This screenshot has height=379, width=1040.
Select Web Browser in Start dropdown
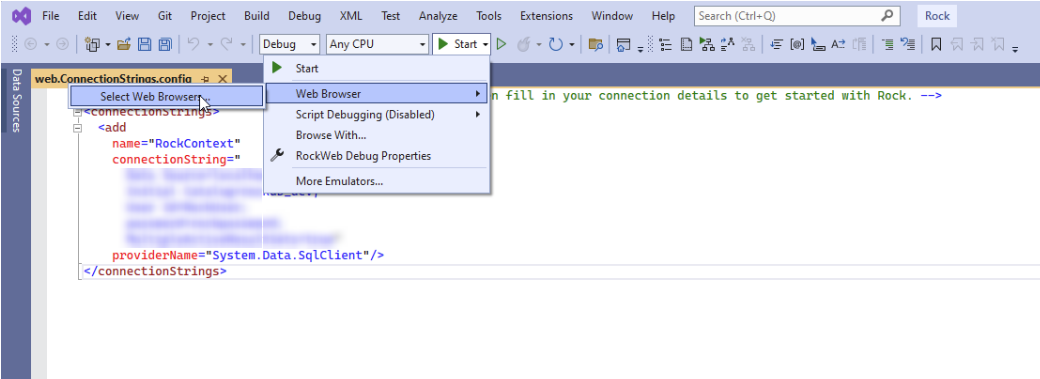point(376,94)
